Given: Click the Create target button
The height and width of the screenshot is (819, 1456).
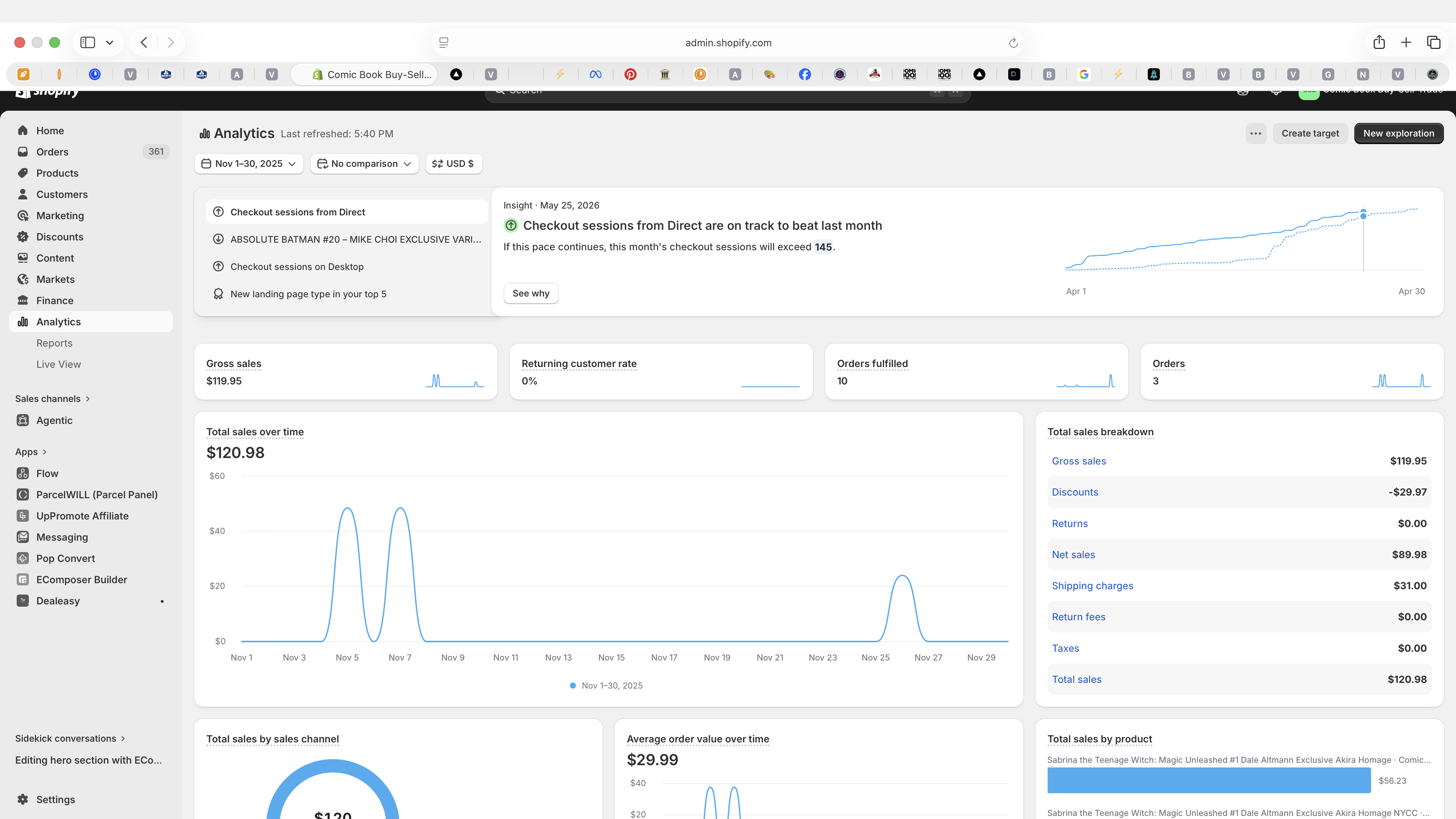Looking at the screenshot, I should tap(1310, 133).
